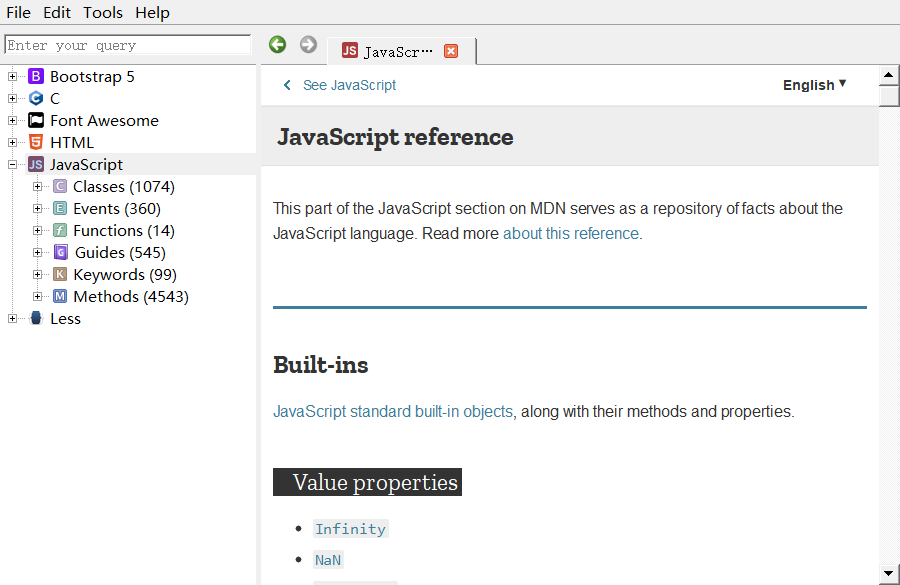The image size is (900, 585).
Task: Expand the Less docset node
Action: tap(12, 318)
